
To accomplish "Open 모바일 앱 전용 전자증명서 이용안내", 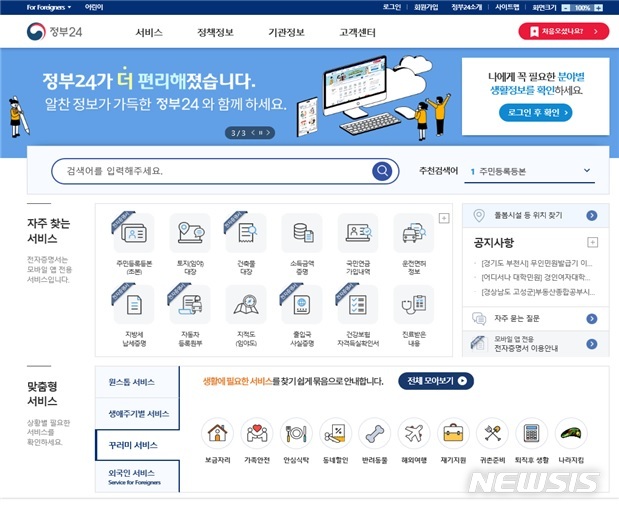I will (x=535, y=344).
